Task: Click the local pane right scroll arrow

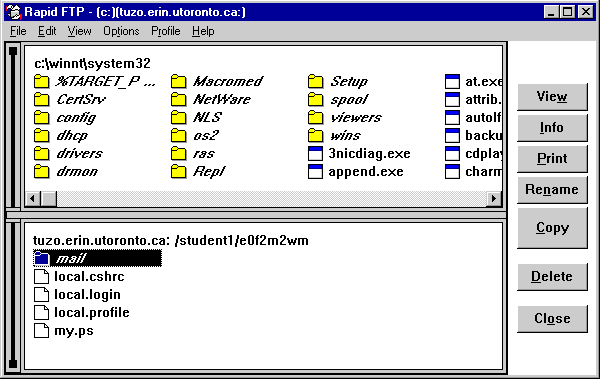Action: click(494, 198)
